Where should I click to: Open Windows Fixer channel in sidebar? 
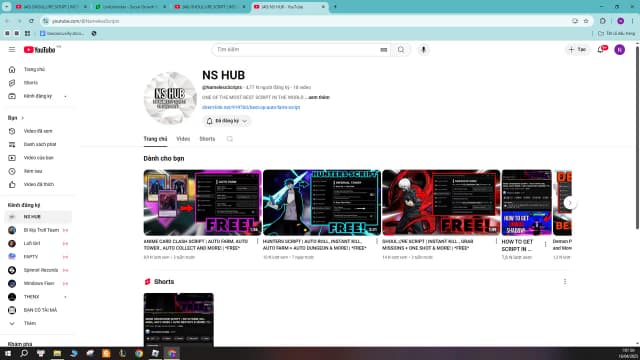click(39, 283)
